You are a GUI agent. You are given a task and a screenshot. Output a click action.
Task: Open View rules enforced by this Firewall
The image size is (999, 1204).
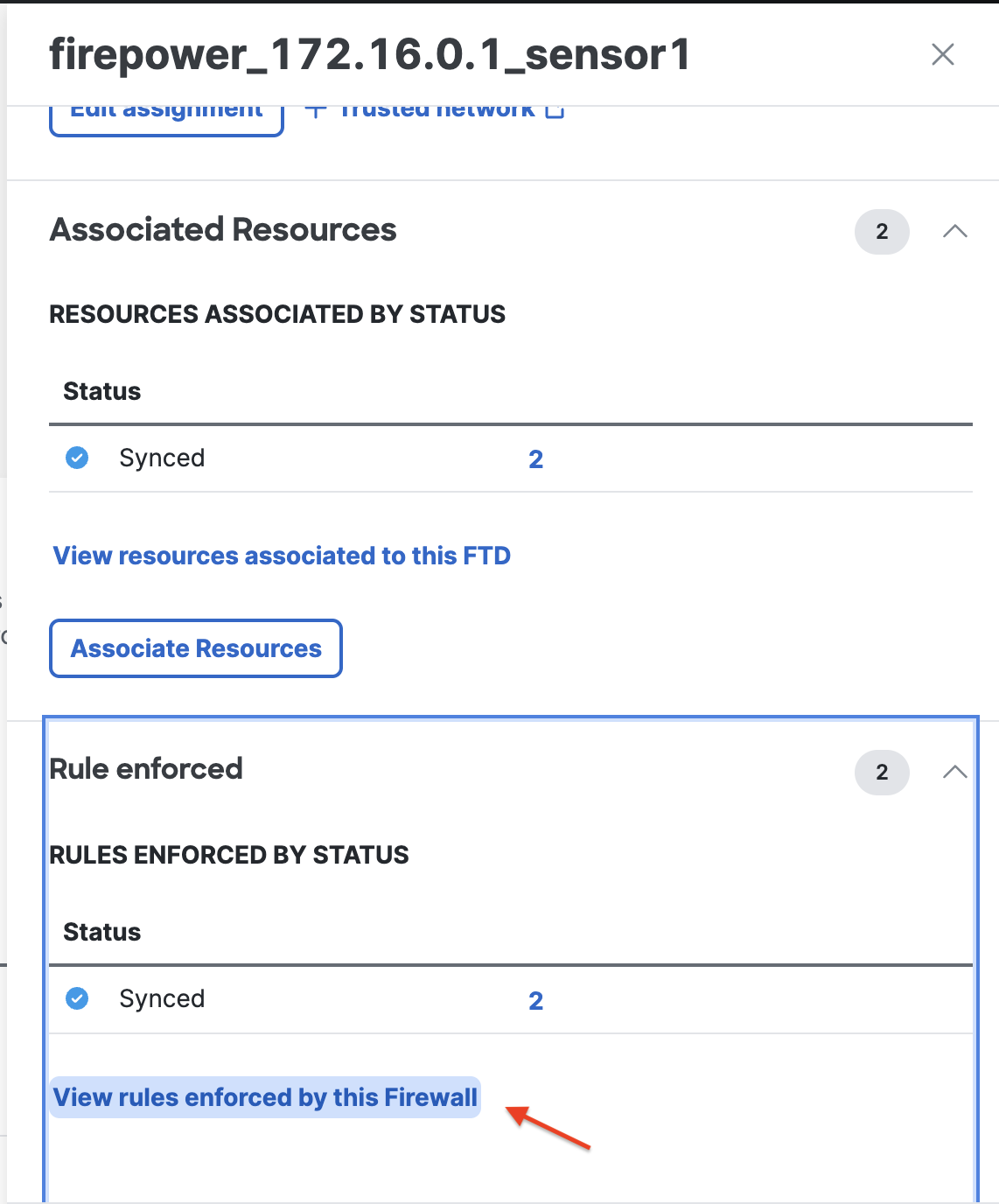(x=265, y=1097)
